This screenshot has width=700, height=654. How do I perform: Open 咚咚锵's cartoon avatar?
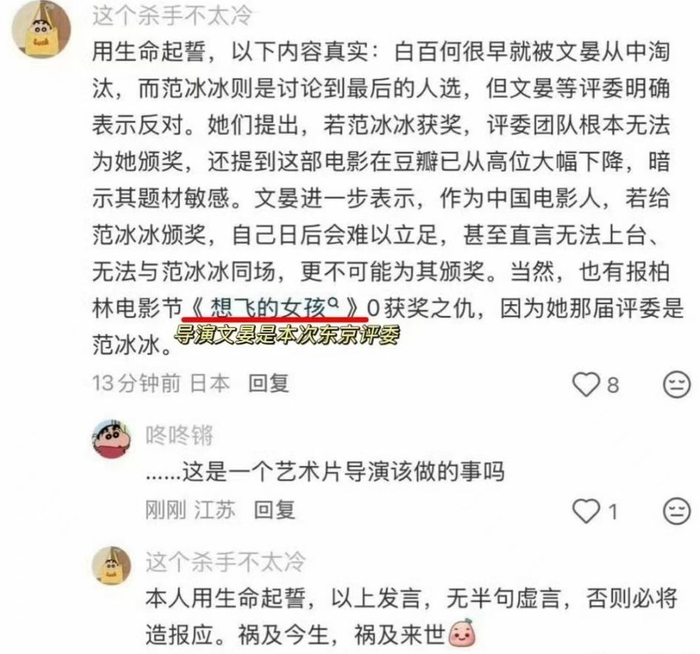click(112, 439)
